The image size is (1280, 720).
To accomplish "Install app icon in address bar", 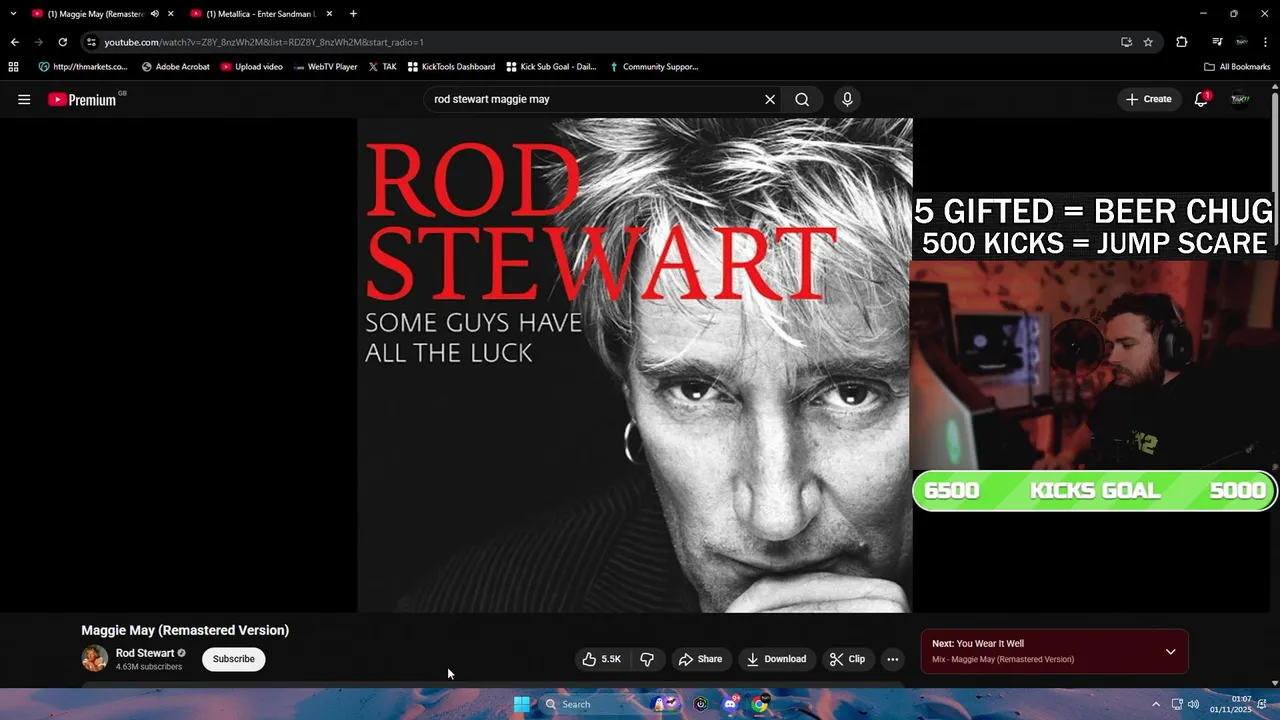I will tap(1126, 42).
